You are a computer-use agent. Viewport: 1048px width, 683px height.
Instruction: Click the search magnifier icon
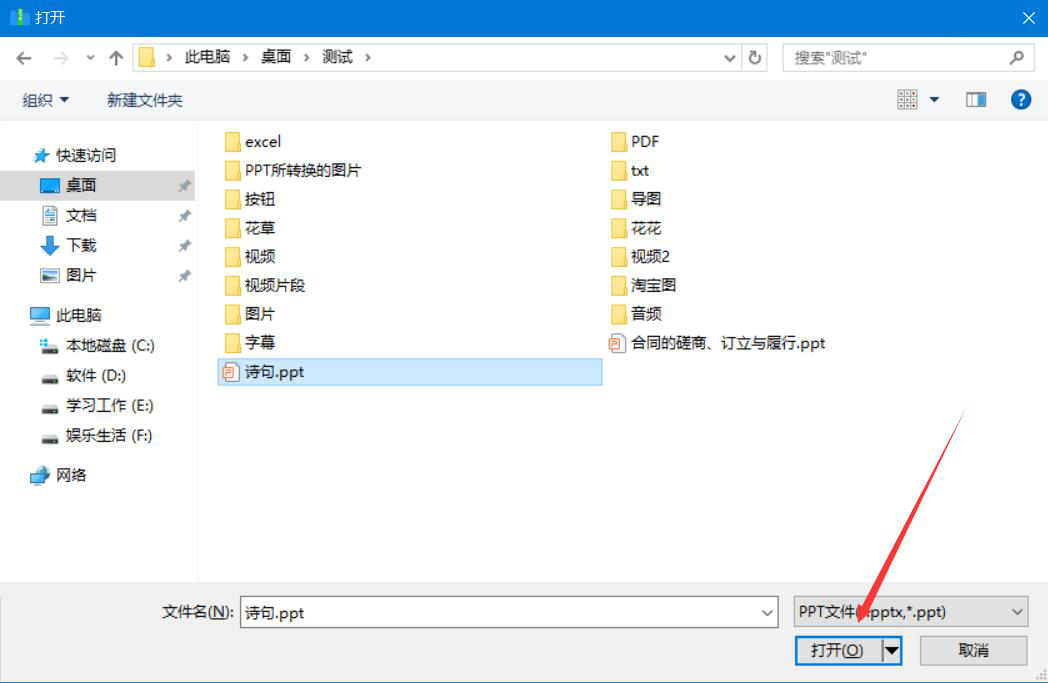pyautogui.click(x=1017, y=58)
